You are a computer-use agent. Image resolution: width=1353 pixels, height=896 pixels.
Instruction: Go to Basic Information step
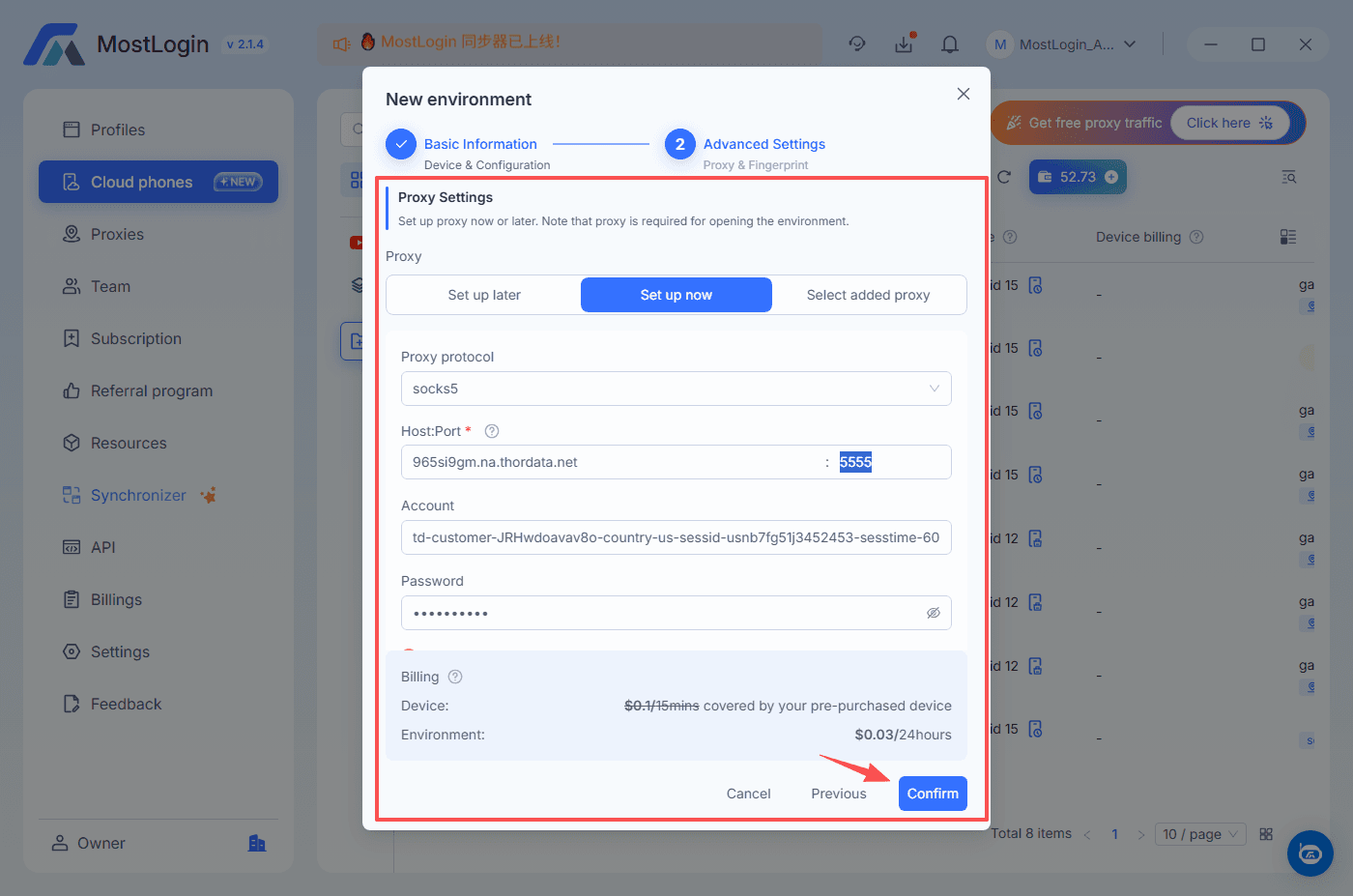tap(480, 144)
